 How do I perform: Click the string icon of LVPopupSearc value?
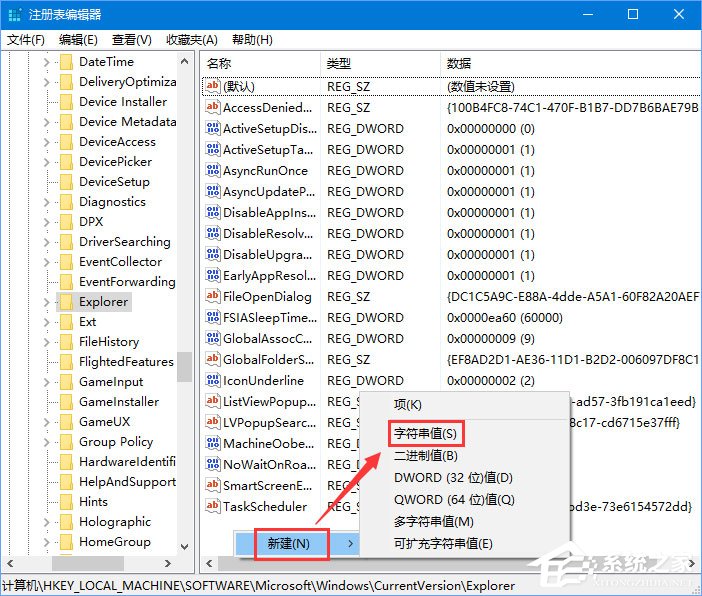[212, 422]
